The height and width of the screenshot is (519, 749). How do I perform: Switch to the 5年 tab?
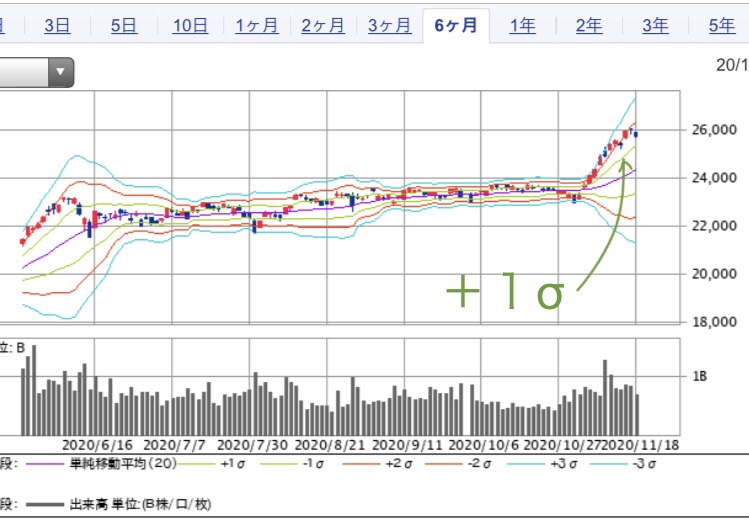click(x=722, y=25)
